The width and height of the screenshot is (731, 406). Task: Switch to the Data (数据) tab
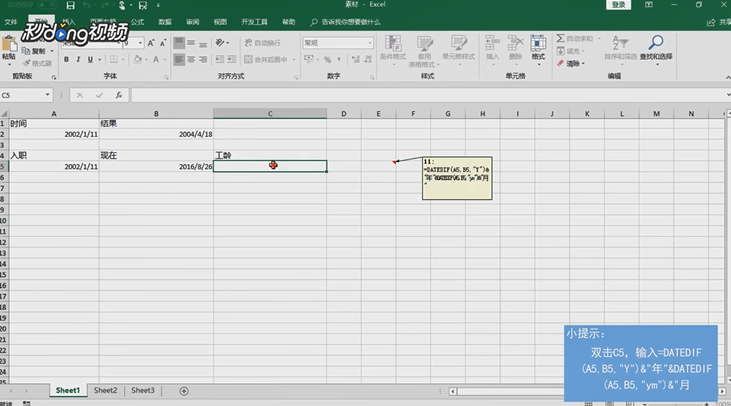point(165,22)
